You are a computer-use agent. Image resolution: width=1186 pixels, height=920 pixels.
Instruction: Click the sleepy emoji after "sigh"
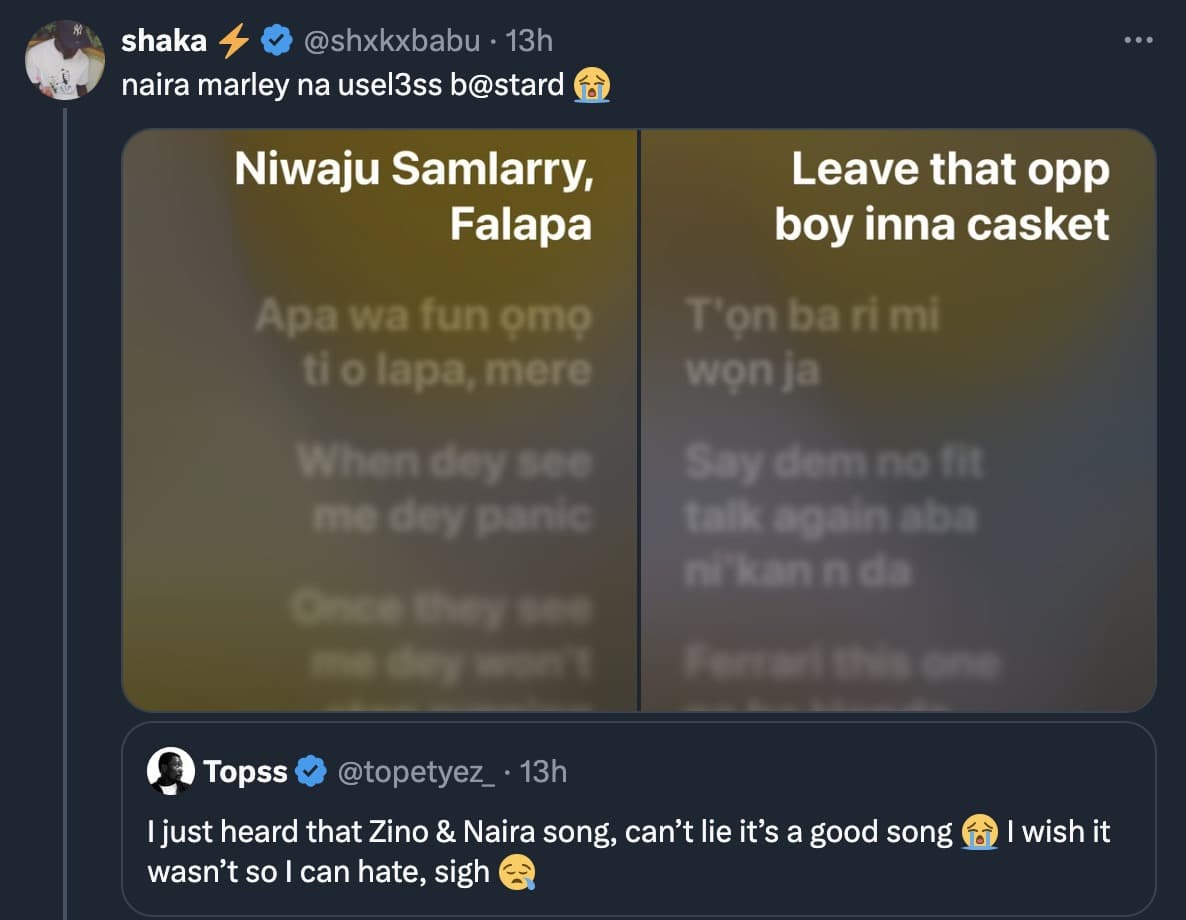tap(517, 872)
